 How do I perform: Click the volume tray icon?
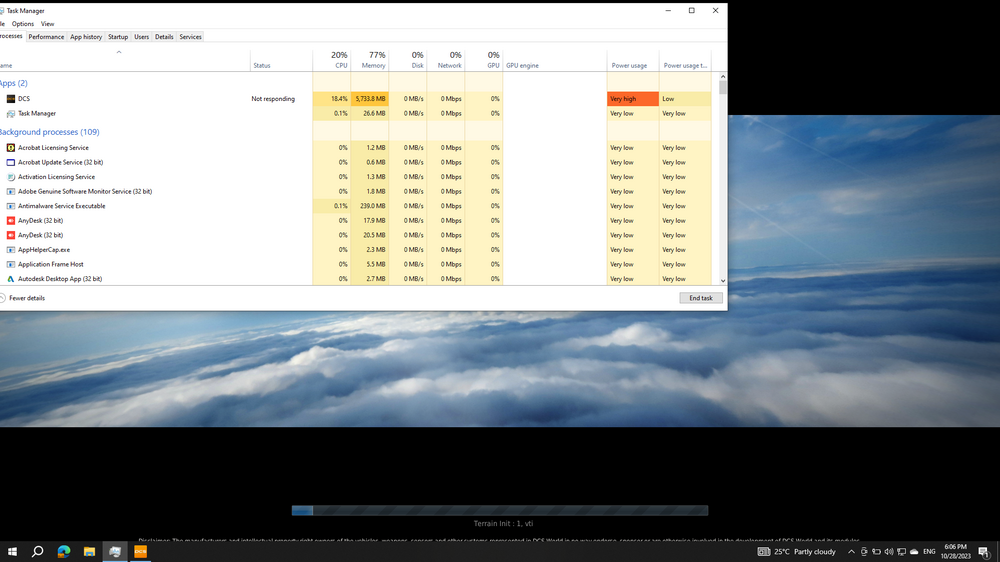click(889, 552)
